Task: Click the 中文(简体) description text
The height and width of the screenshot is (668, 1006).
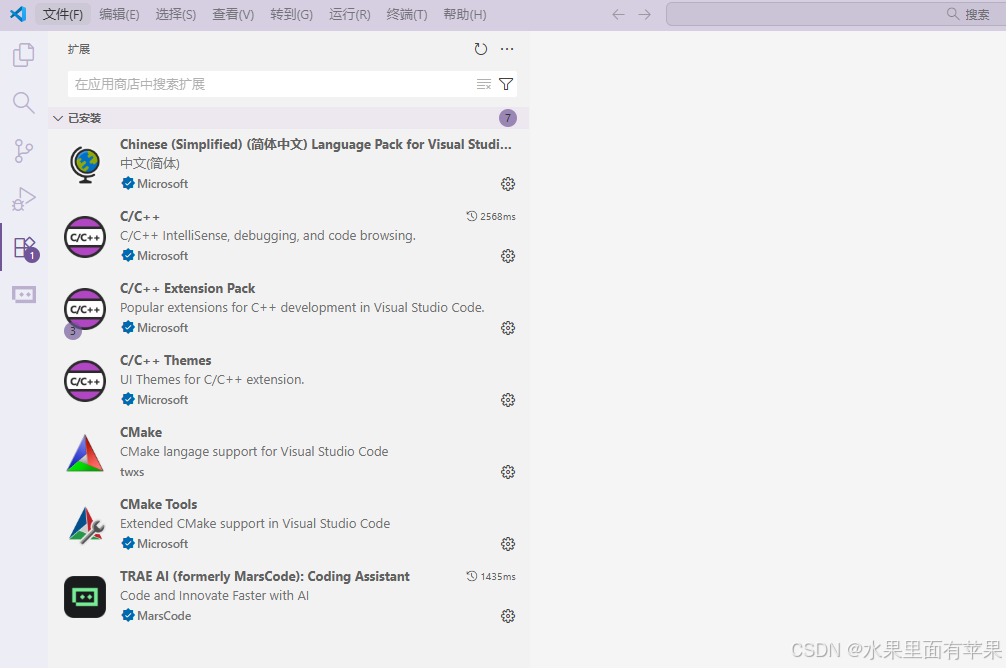Action: tap(150, 164)
